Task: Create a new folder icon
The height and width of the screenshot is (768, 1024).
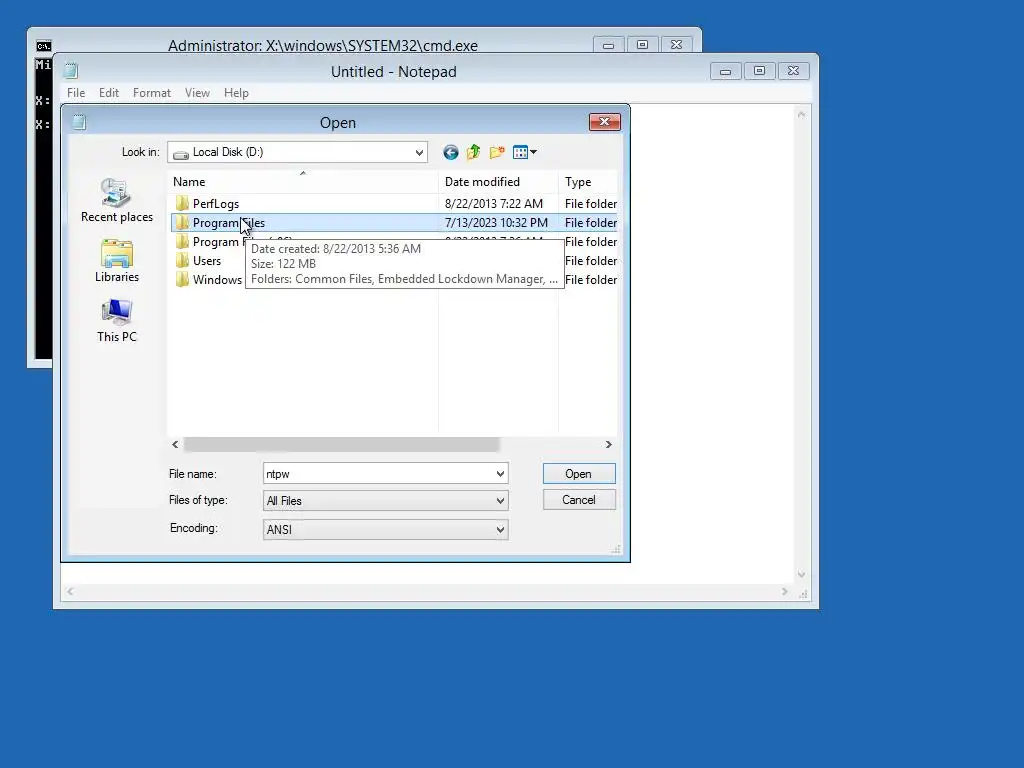Action: coord(497,152)
